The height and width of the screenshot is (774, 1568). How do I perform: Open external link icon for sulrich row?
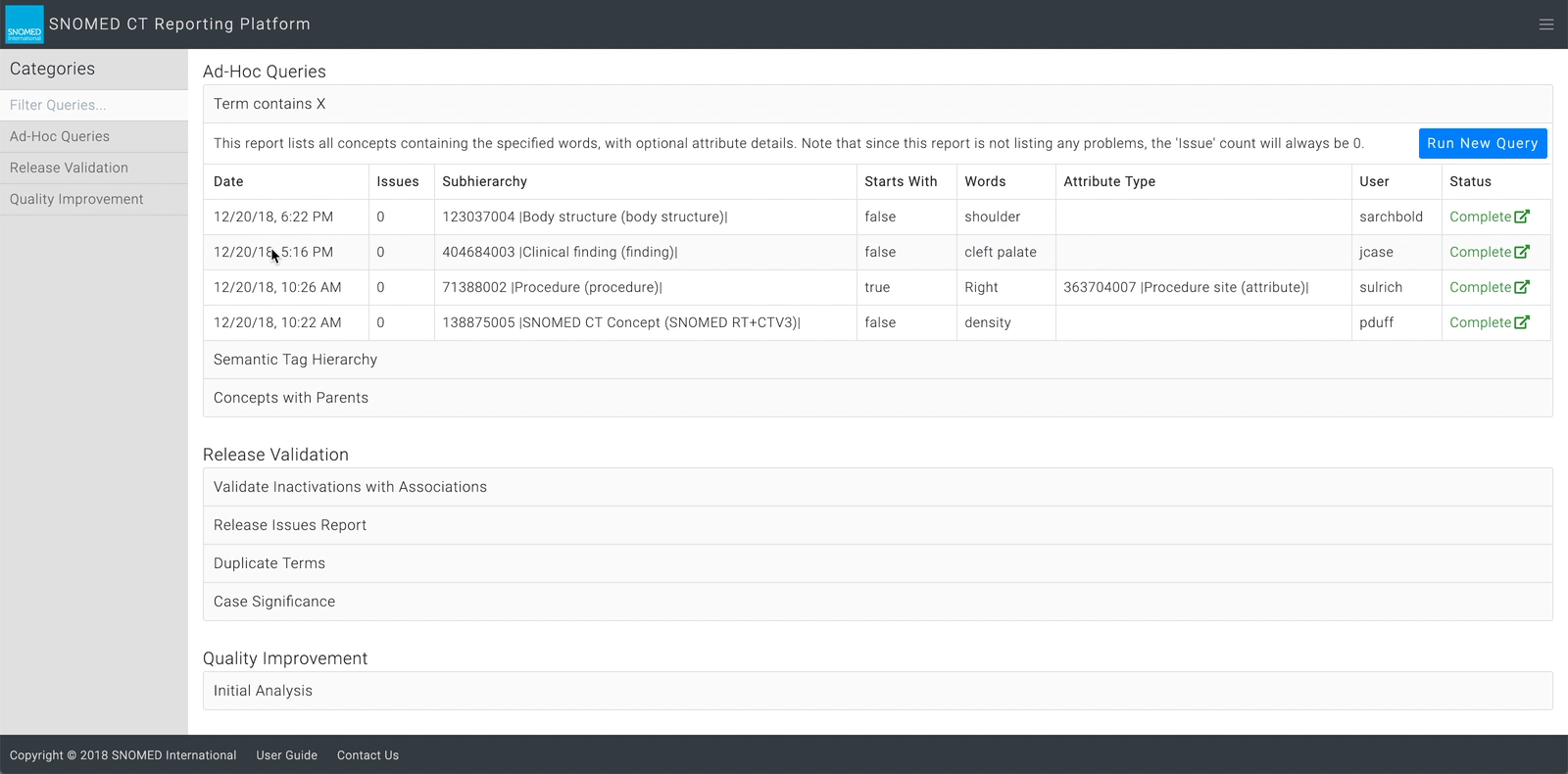pyautogui.click(x=1522, y=287)
